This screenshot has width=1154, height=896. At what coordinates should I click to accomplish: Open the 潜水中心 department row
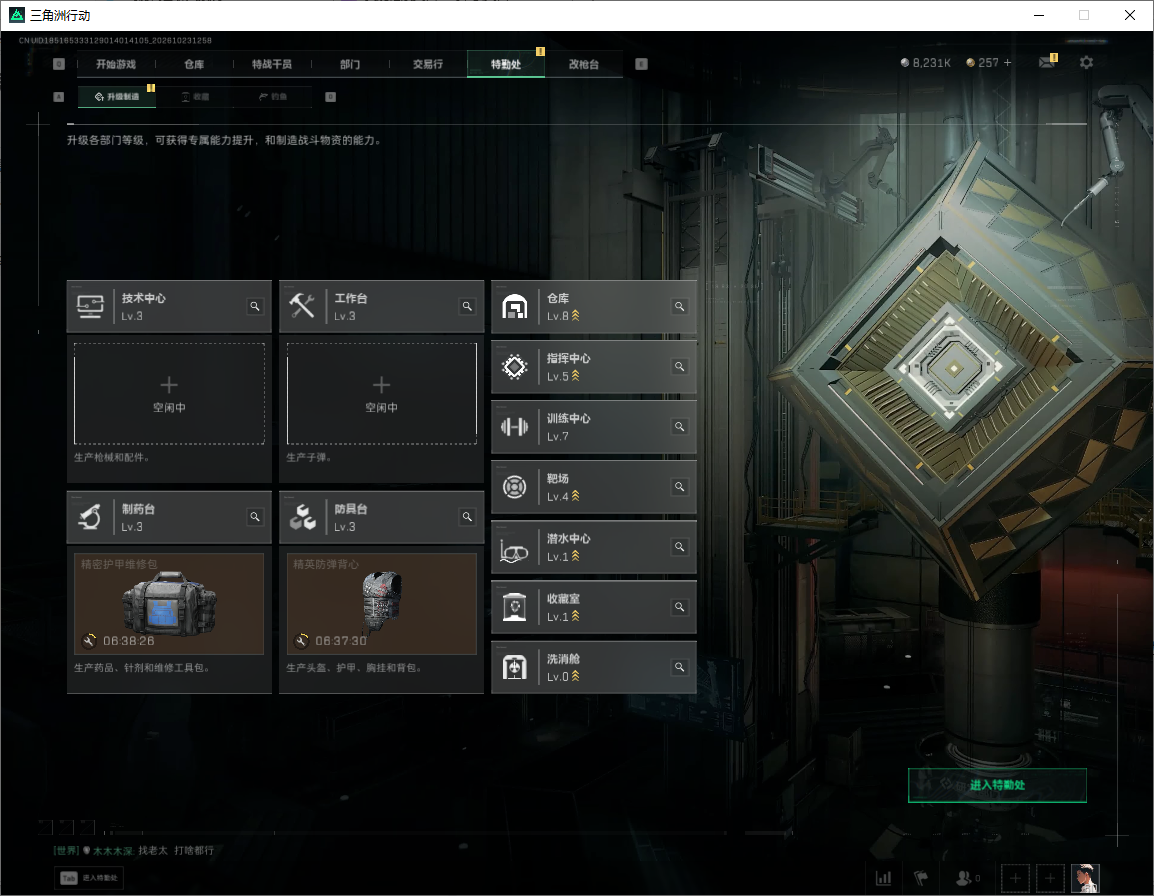tap(594, 547)
